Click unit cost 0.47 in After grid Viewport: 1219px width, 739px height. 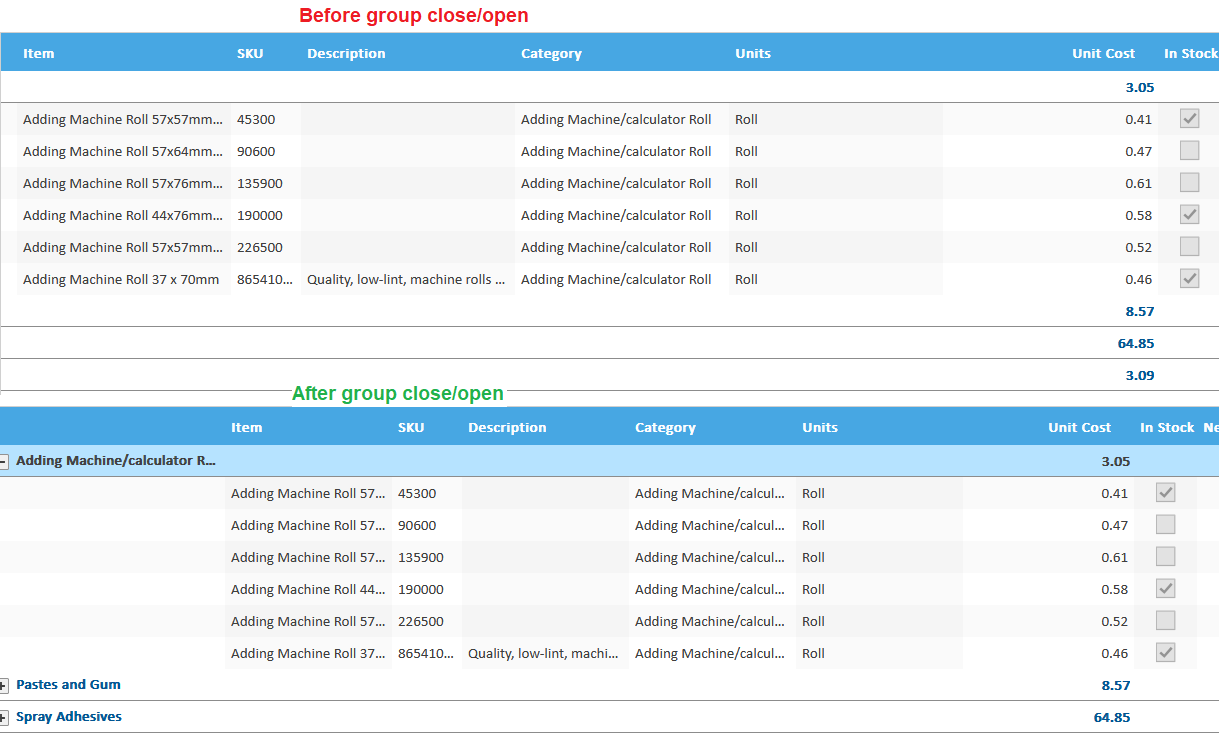(1115, 525)
